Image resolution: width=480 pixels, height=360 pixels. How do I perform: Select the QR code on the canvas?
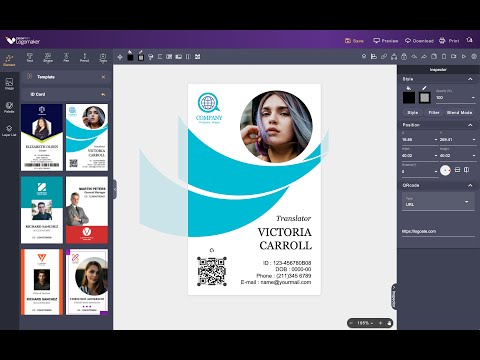point(212,271)
